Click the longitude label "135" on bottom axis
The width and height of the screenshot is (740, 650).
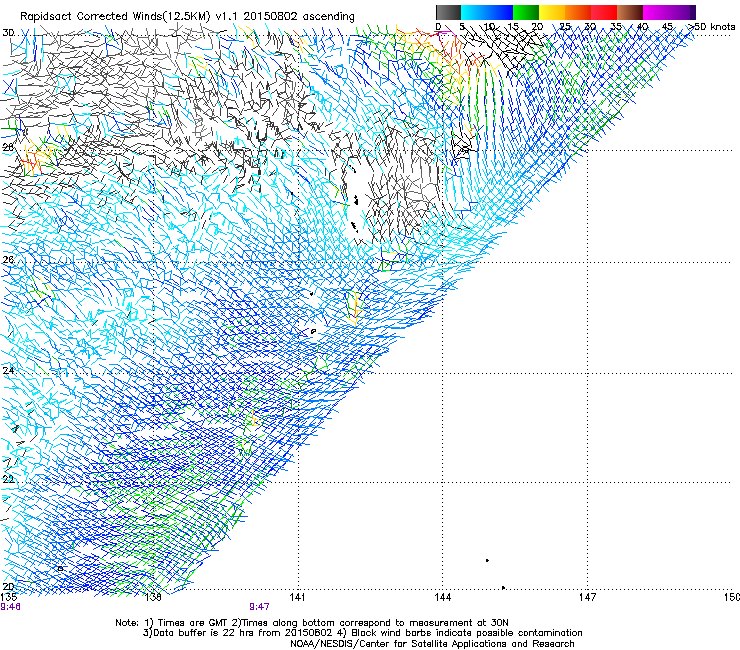click(x=9, y=597)
